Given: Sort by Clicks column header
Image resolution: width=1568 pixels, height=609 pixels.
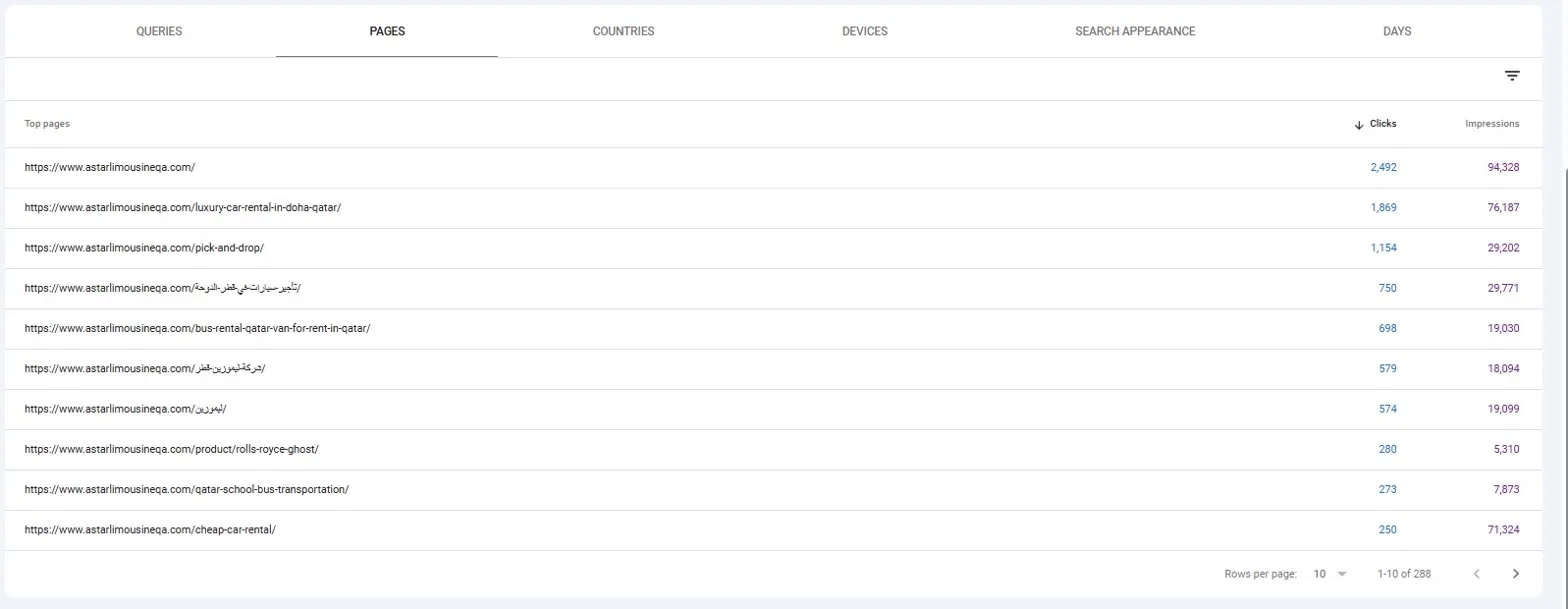Looking at the screenshot, I should tap(1383, 124).
